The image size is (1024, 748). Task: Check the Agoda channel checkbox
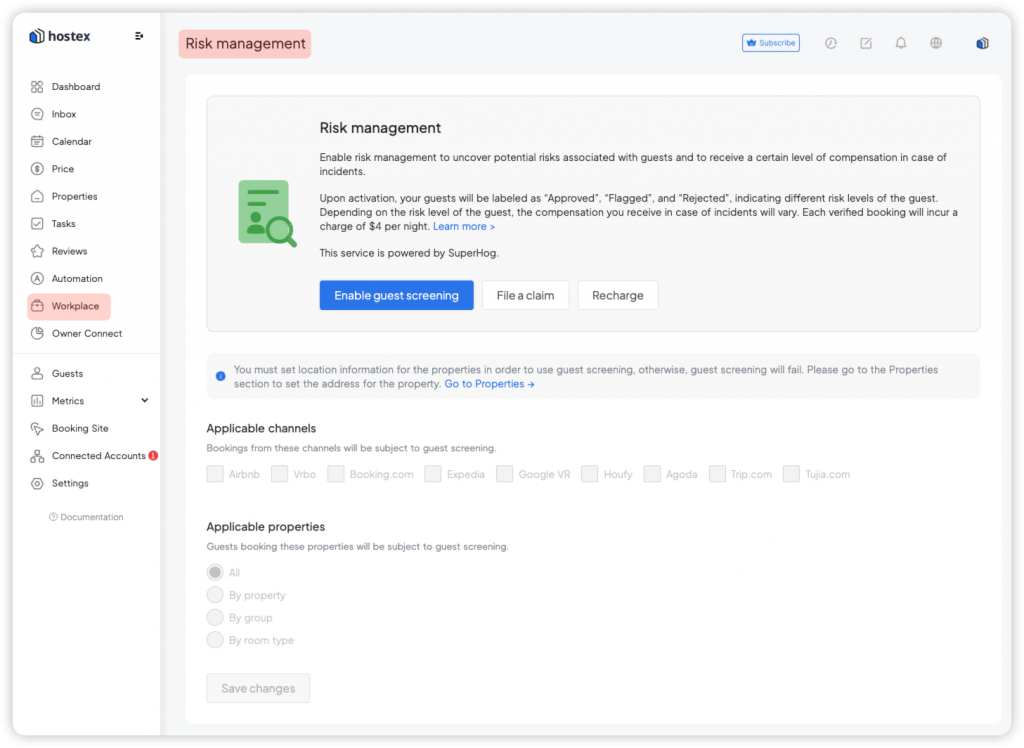click(652, 474)
